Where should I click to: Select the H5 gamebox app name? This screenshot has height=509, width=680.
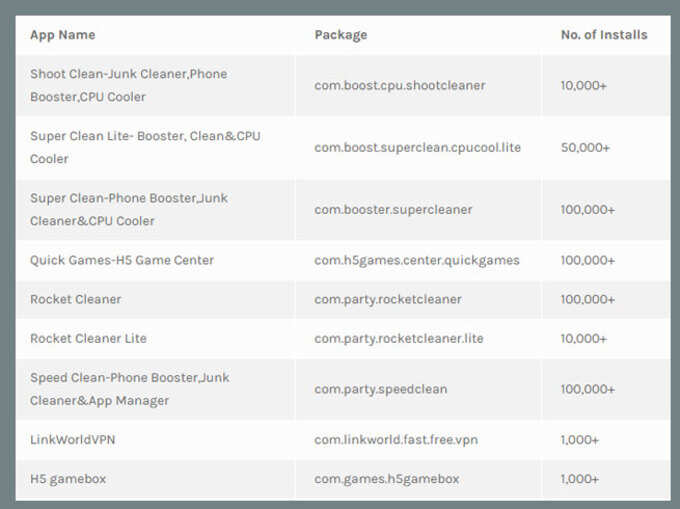click(68, 479)
